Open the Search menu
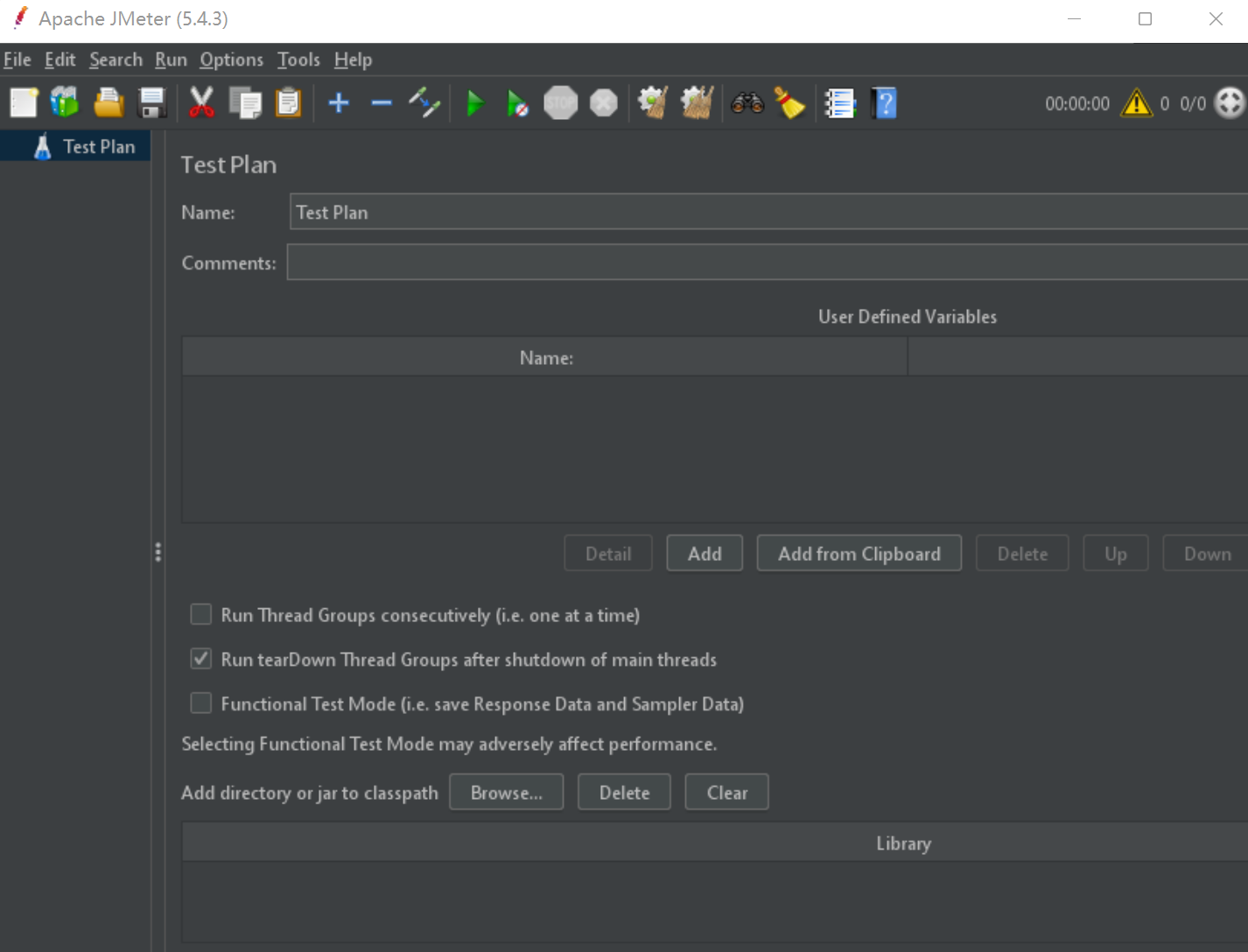Screen dimensions: 1248x952 [116, 59]
